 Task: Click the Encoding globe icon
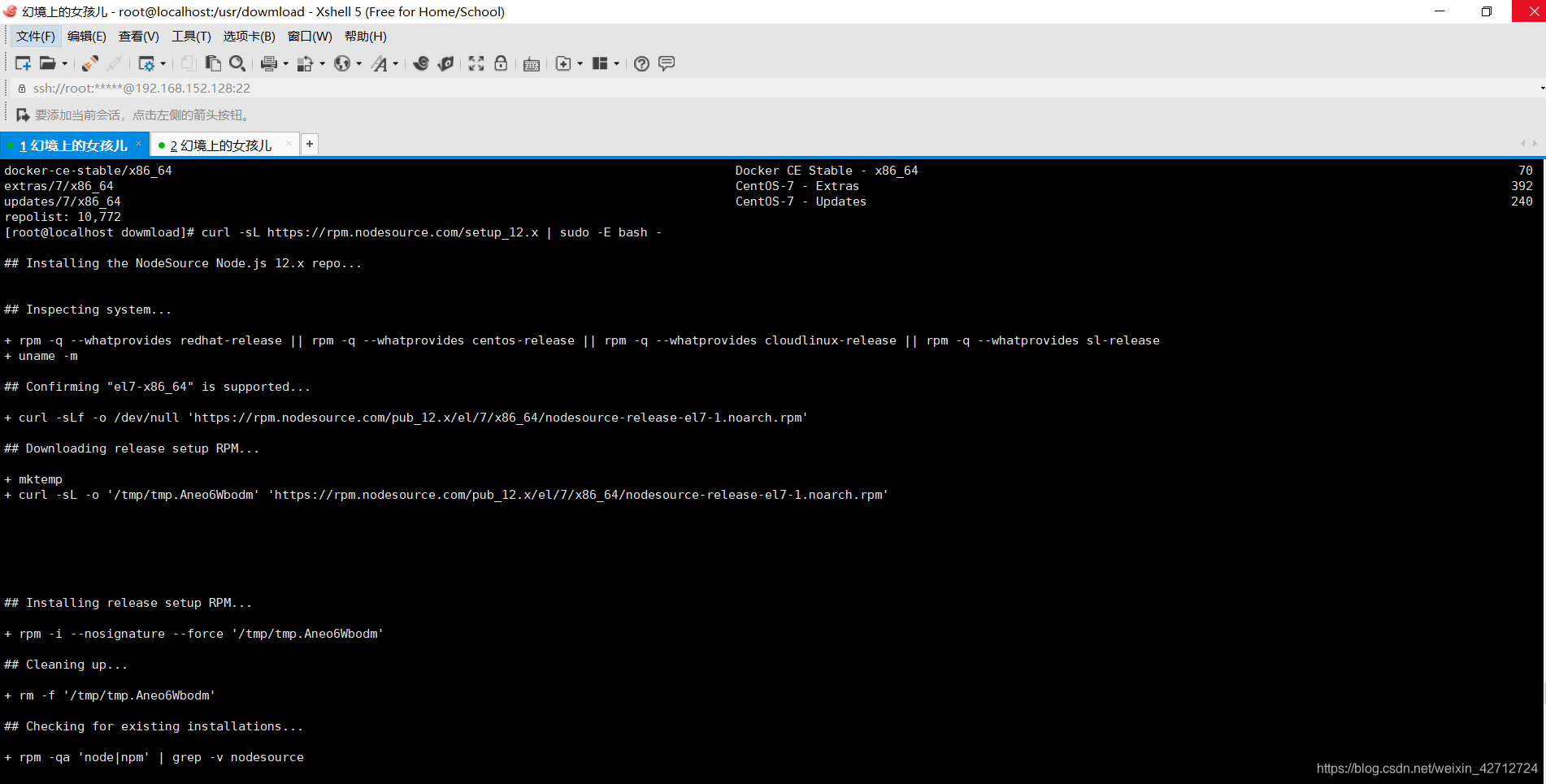tap(342, 63)
